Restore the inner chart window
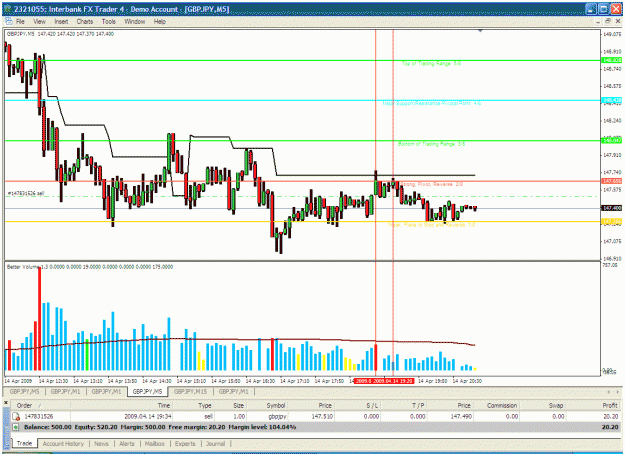The image size is (625, 454). pos(608,21)
